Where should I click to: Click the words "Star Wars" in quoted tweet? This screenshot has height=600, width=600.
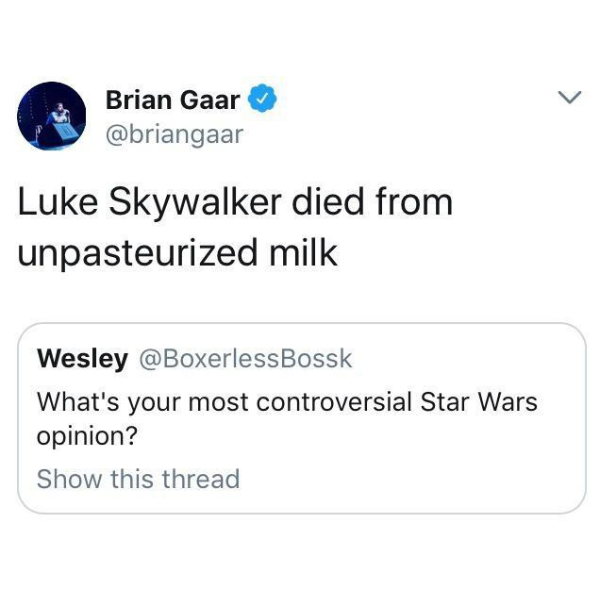tap(479, 402)
